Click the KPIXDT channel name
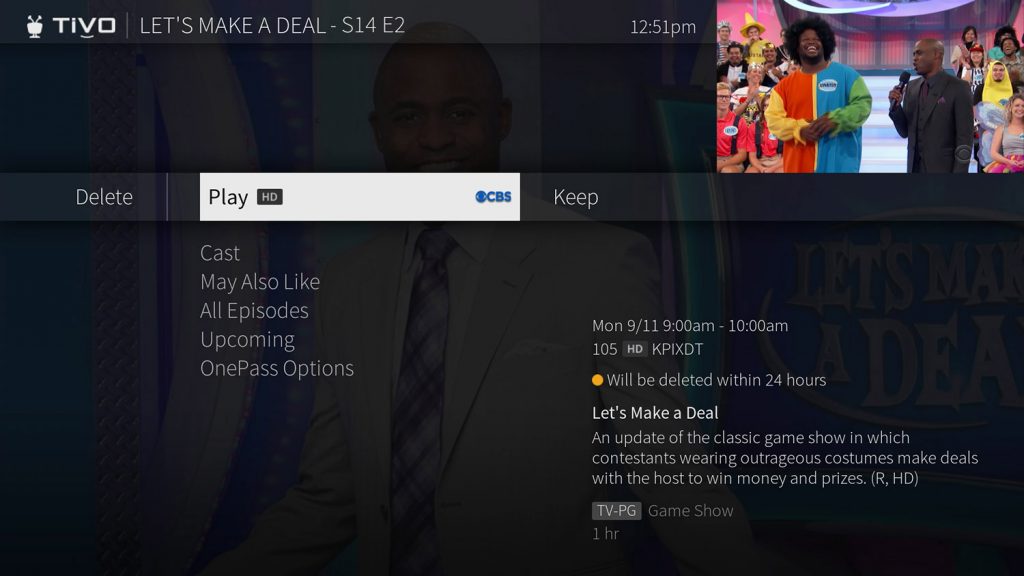 [677, 349]
